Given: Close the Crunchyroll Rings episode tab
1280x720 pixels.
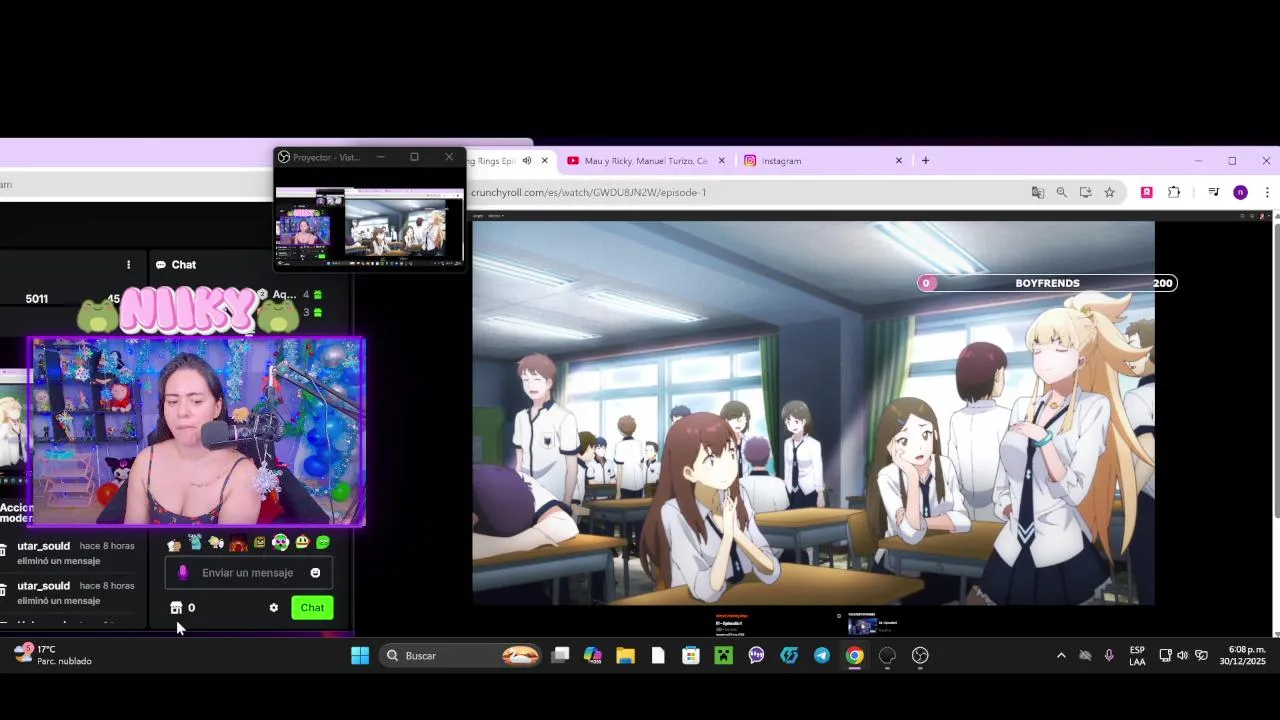Looking at the screenshot, I should point(544,160).
